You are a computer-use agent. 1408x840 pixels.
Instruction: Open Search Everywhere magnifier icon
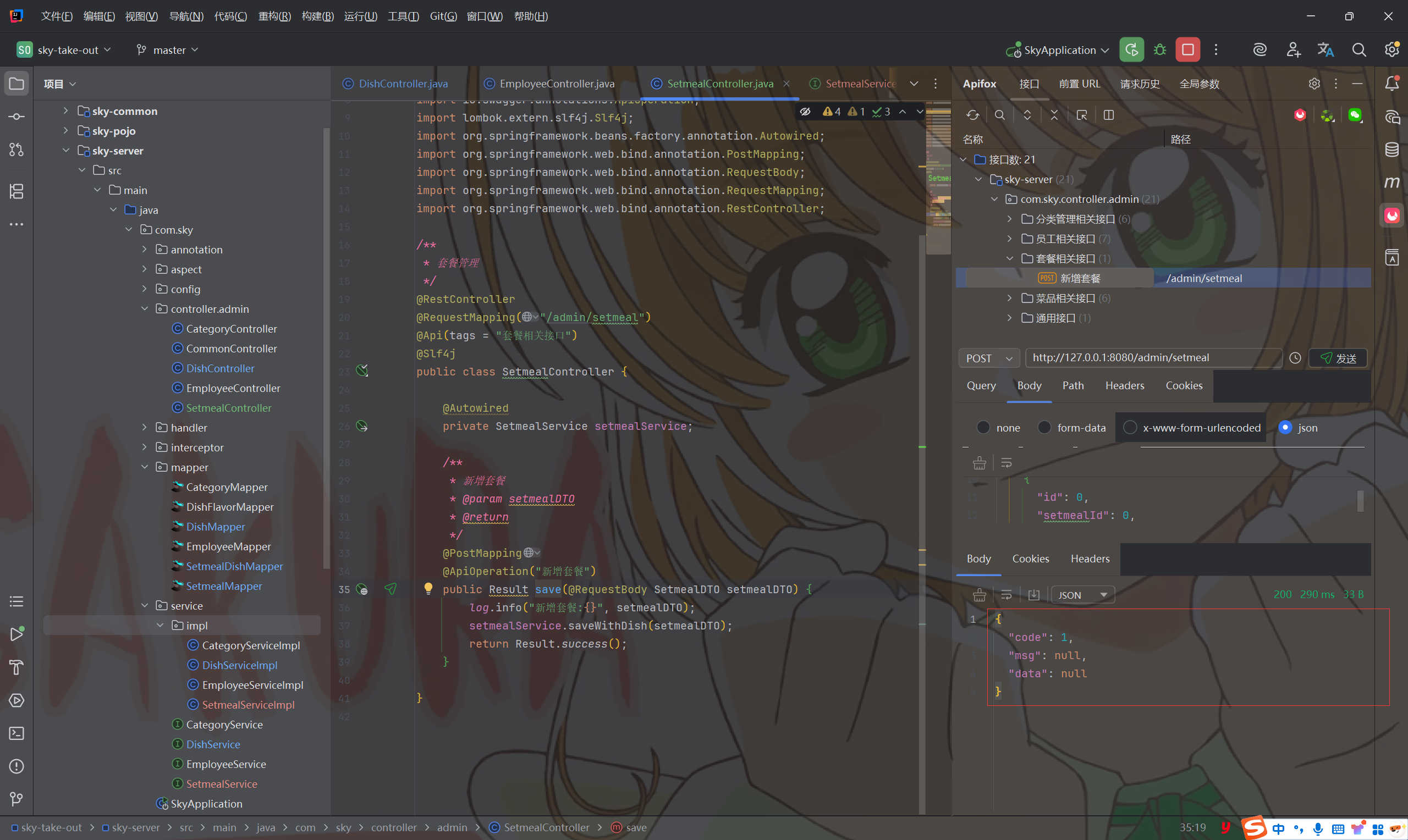1358,50
